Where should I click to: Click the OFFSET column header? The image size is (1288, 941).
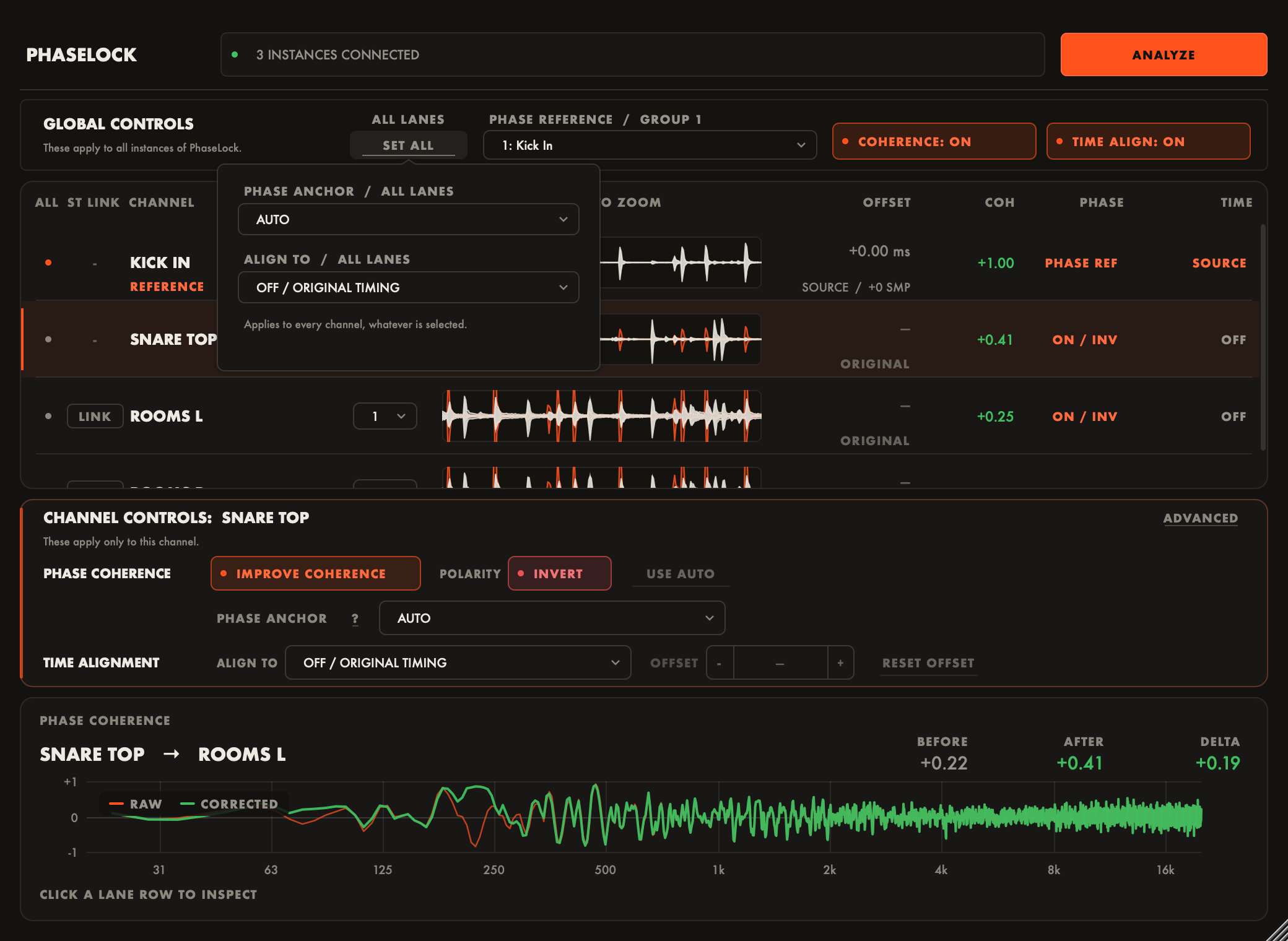(x=887, y=202)
